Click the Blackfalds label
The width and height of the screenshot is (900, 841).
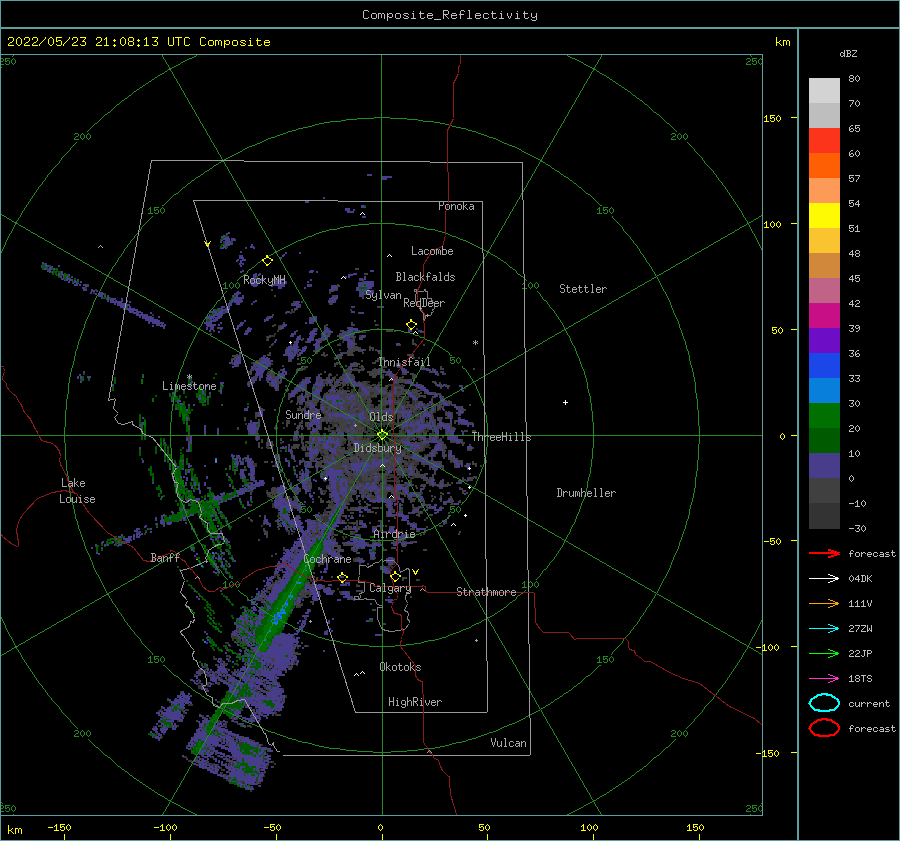425,277
